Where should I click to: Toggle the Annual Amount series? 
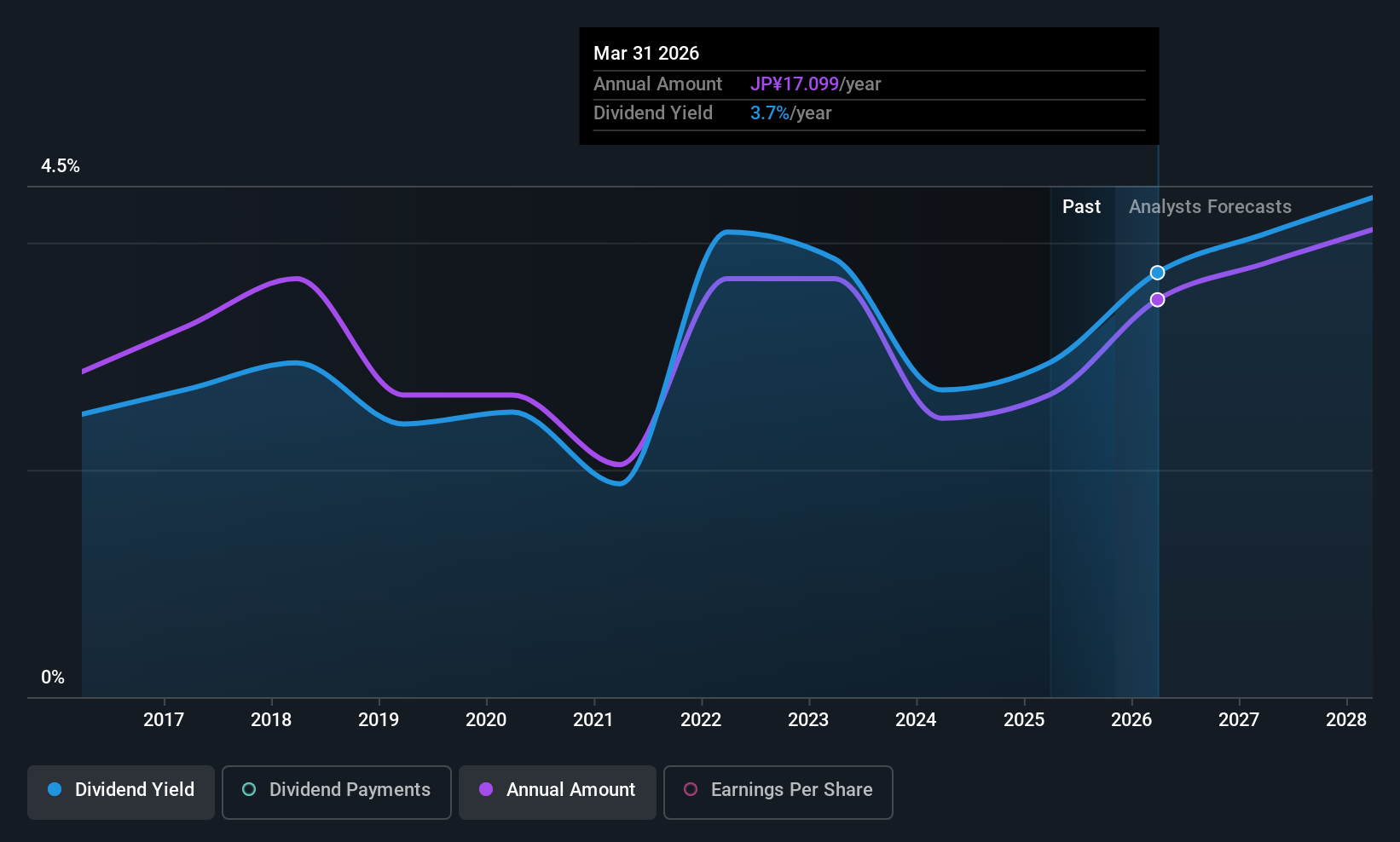pos(558,793)
